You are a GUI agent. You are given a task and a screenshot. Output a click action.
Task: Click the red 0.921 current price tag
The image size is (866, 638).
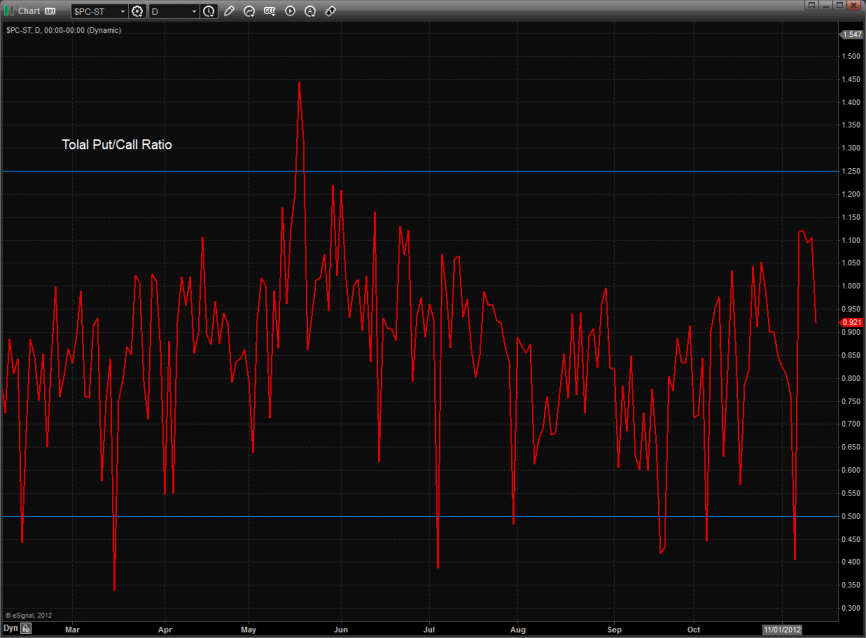point(851,322)
